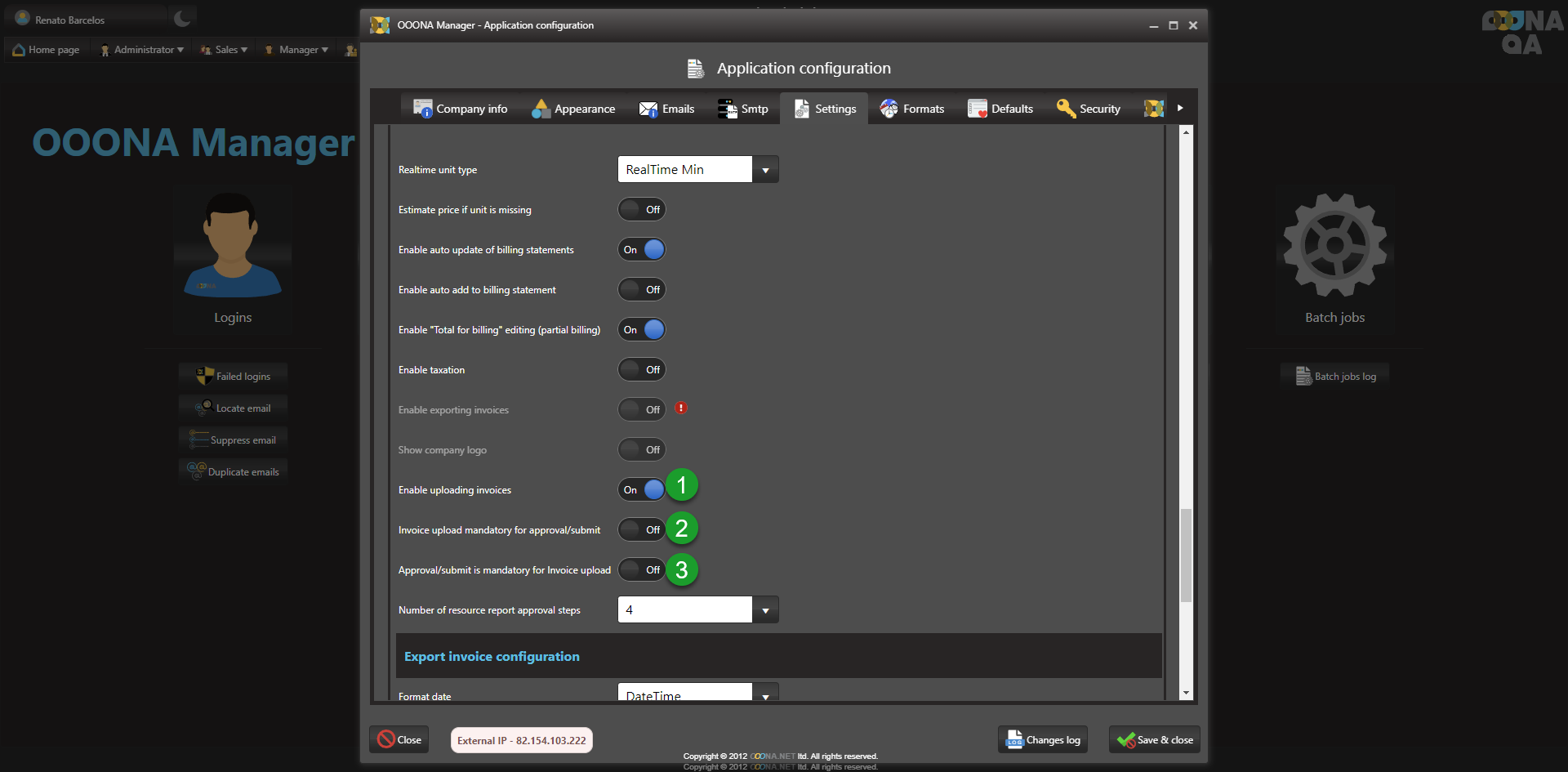Image resolution: width=1568 pixels, height=772 pixels.
Task: Open the OOONA tab icon after Security
Action: pyautogui.click(x=1153, y=109)
